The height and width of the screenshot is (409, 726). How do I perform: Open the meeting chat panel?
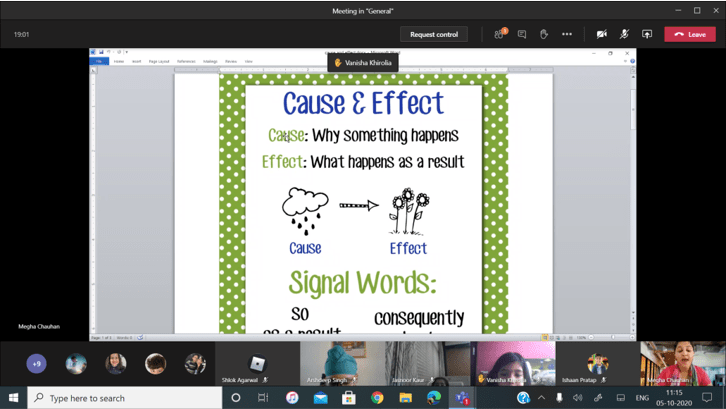522,34
